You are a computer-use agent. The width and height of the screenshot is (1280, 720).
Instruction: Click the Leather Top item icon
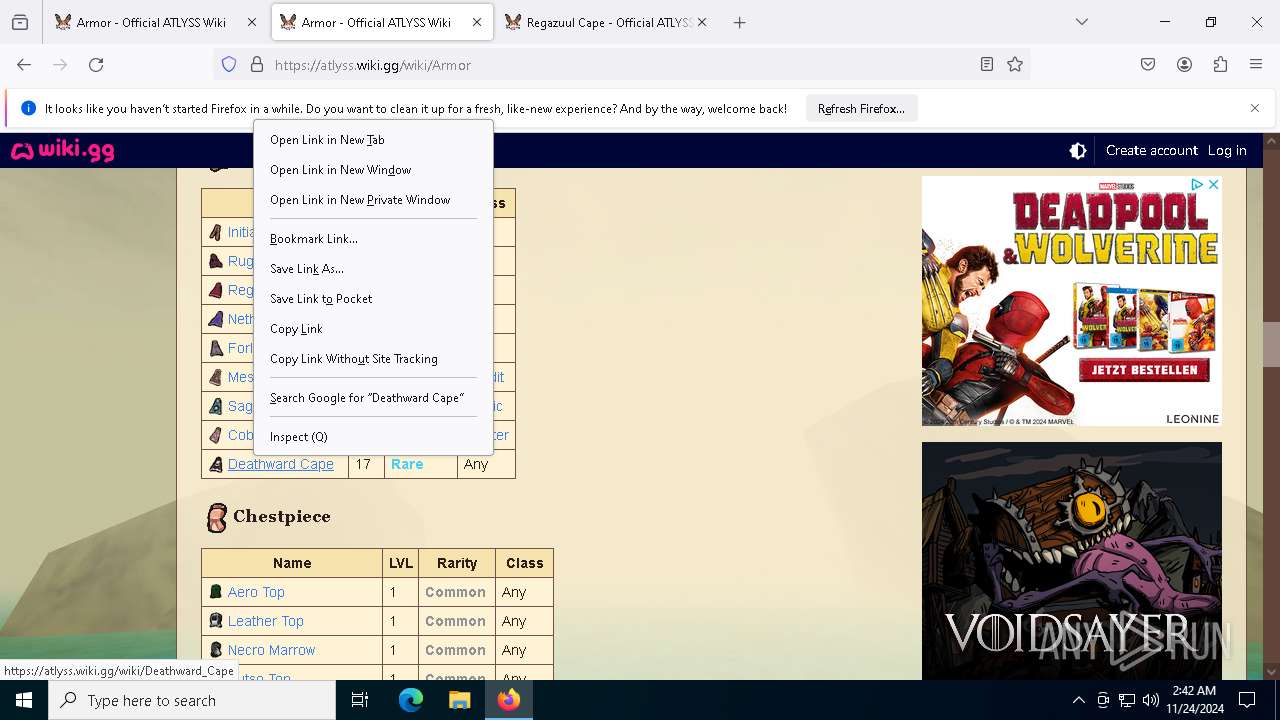[215, 621]
